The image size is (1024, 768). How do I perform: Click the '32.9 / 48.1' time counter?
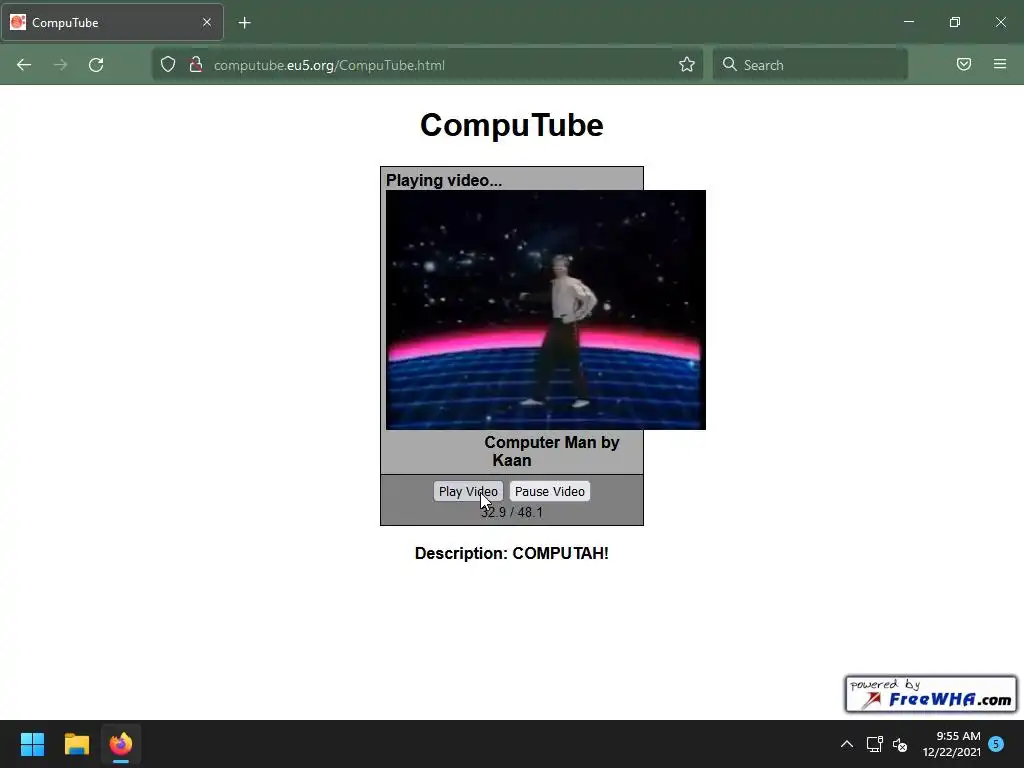[512, 512]
